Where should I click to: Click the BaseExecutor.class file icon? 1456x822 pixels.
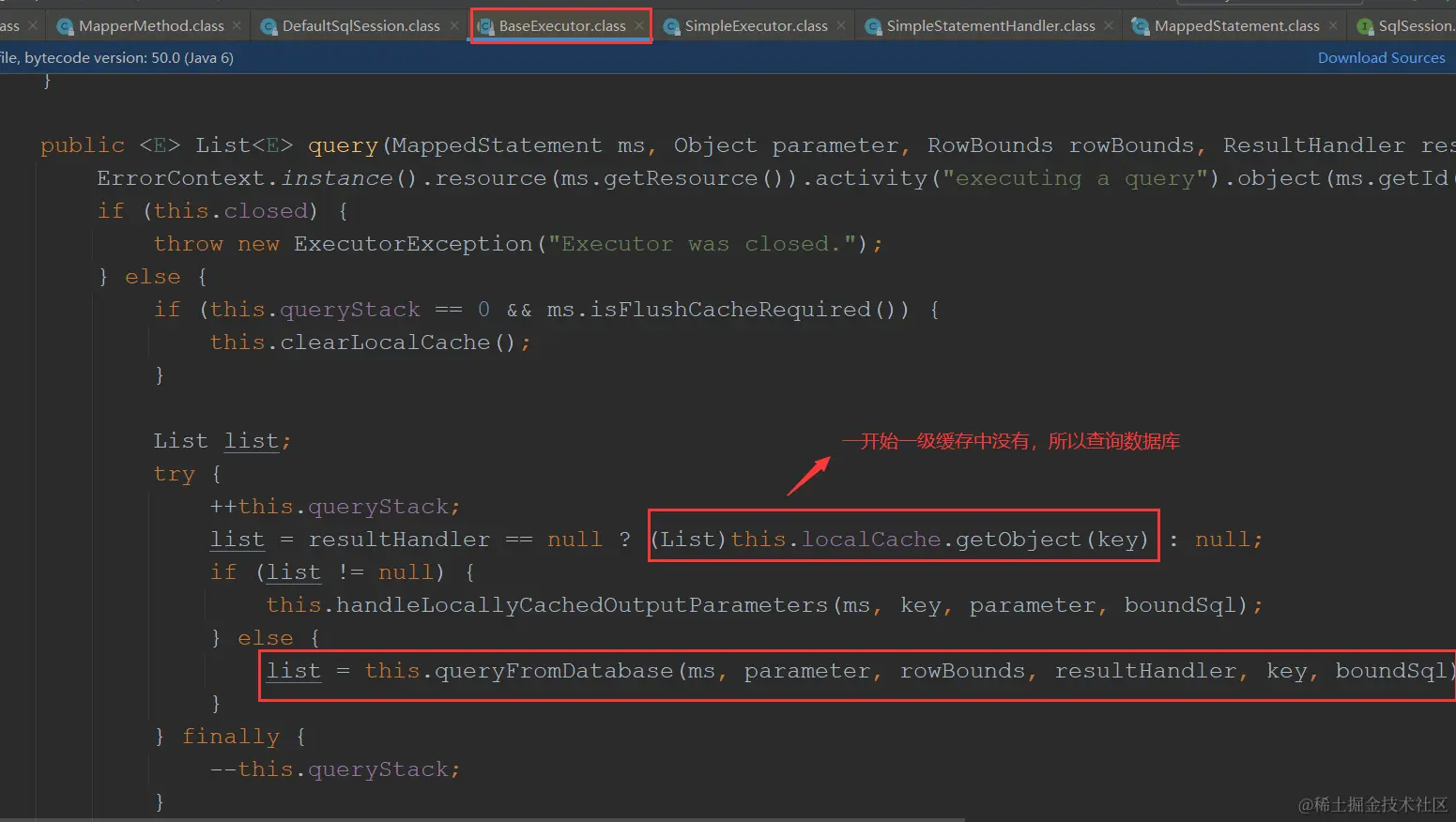[x=485, y=26]
